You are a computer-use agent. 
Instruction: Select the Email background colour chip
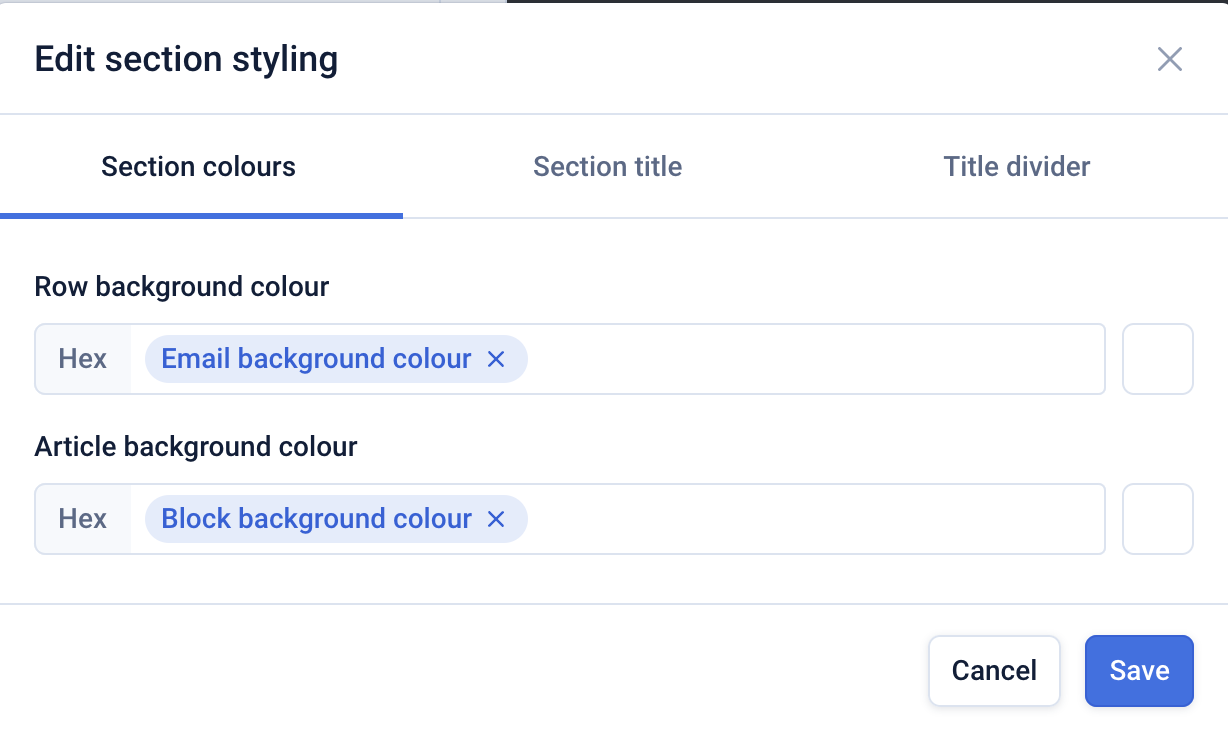pyautogui.click(x=316, y=359)
